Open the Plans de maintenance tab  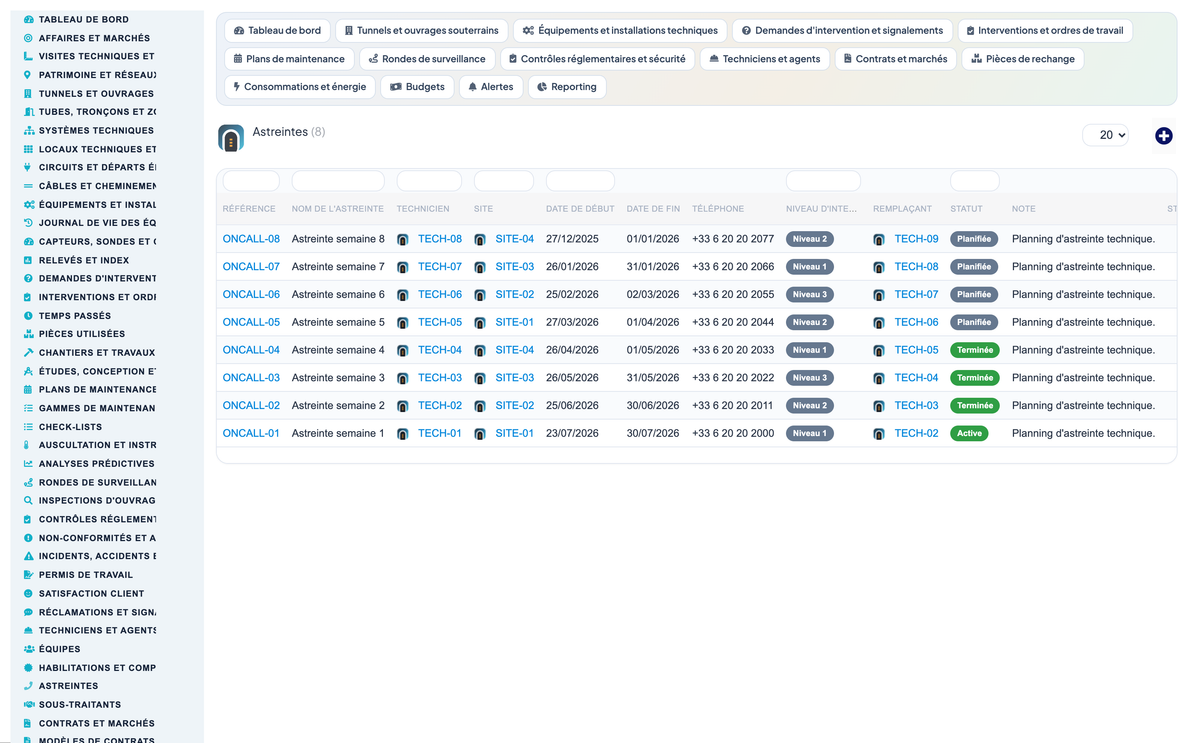pyautogui.click(x=289, y=59)
